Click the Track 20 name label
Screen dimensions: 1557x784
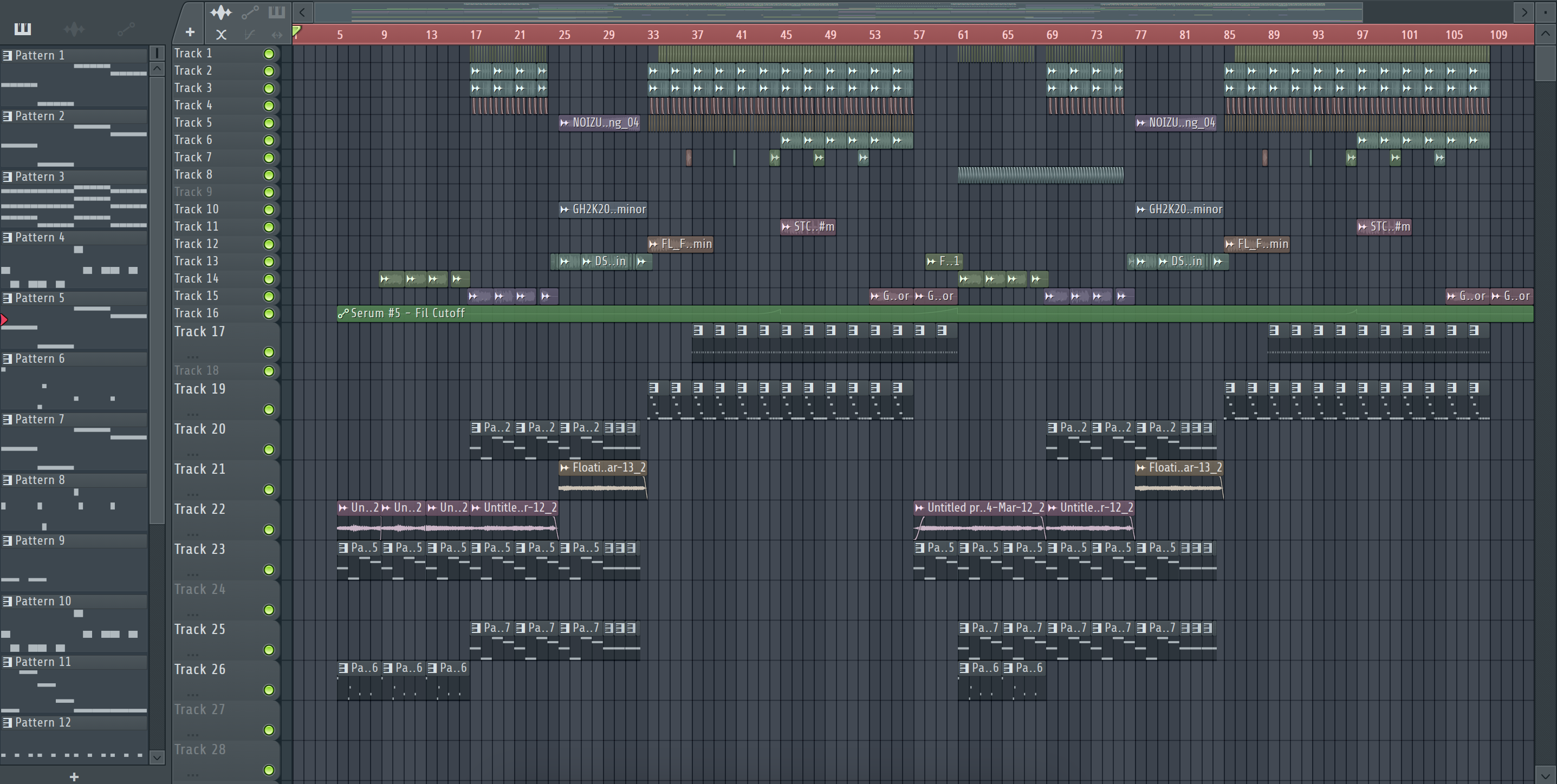pyautogui.click(x=200, y=429)
